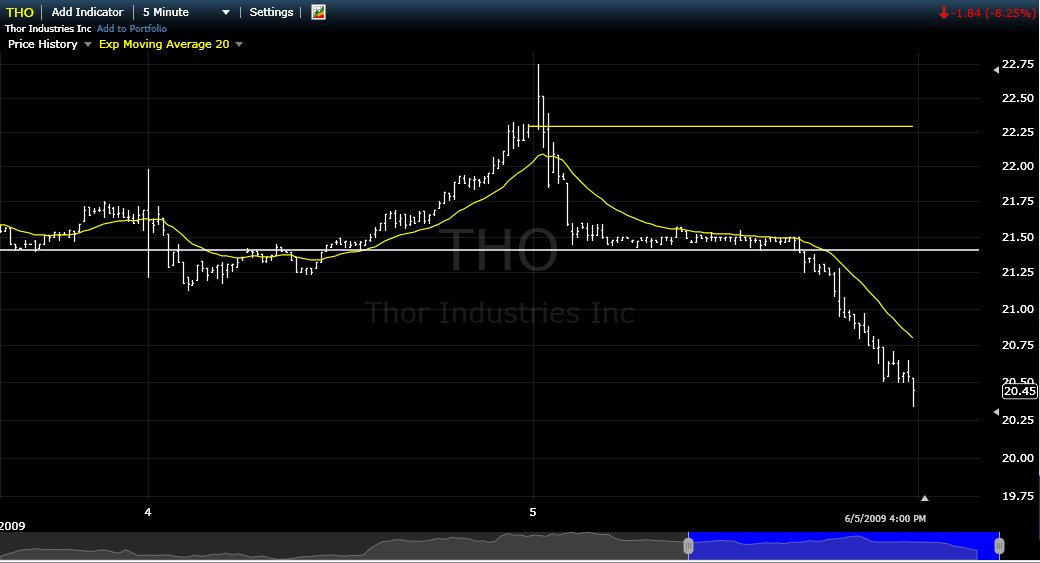Click the current price label 20.45
Image resolution: width=1040 pixels, height=563 pixels.
(x=1019, y=391)
